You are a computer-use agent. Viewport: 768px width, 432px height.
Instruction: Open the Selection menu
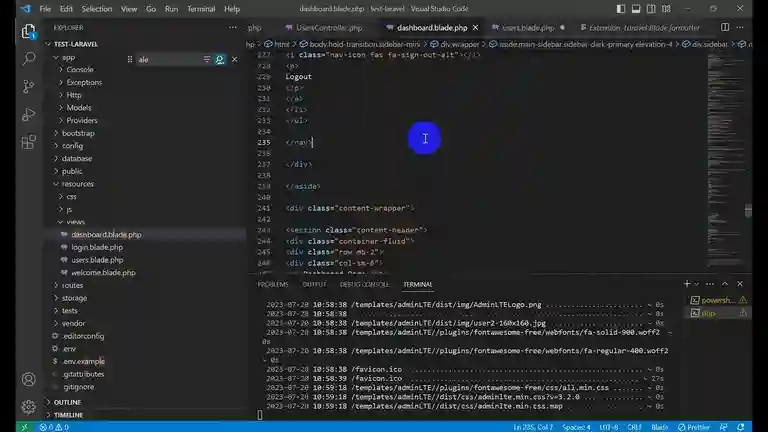(x=96, y=9)
